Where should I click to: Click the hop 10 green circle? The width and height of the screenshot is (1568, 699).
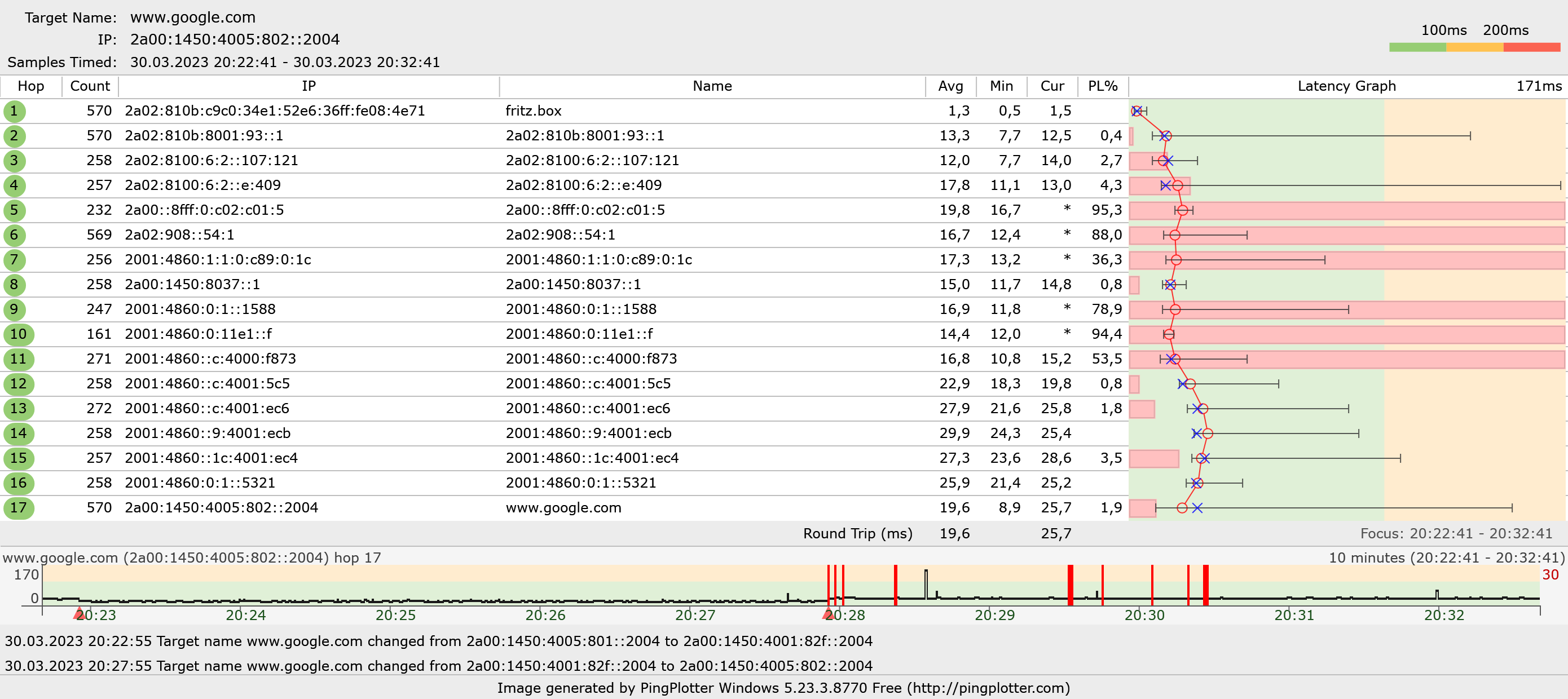coord(18,335)
